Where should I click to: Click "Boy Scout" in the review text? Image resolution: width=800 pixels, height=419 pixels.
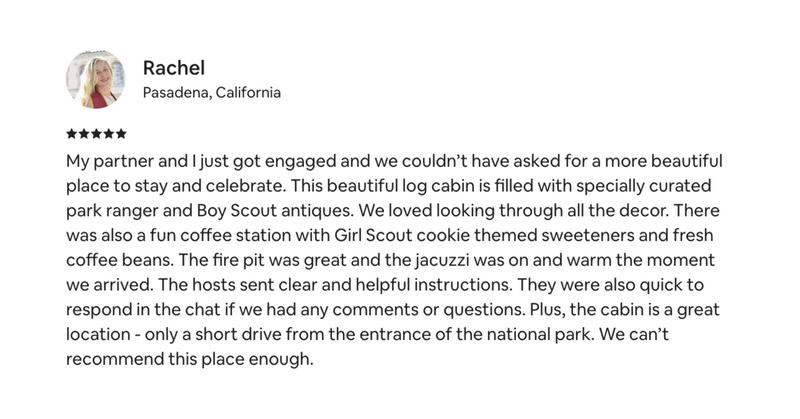(237, 211)
